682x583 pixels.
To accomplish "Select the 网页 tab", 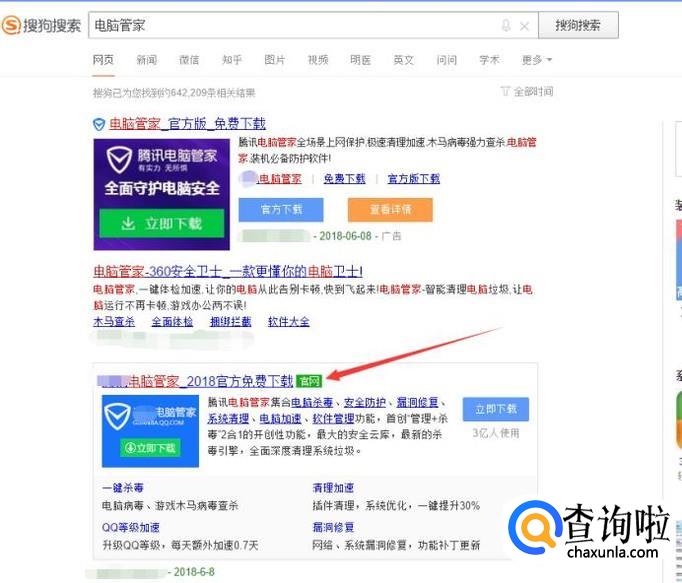I will pos(103,60).
